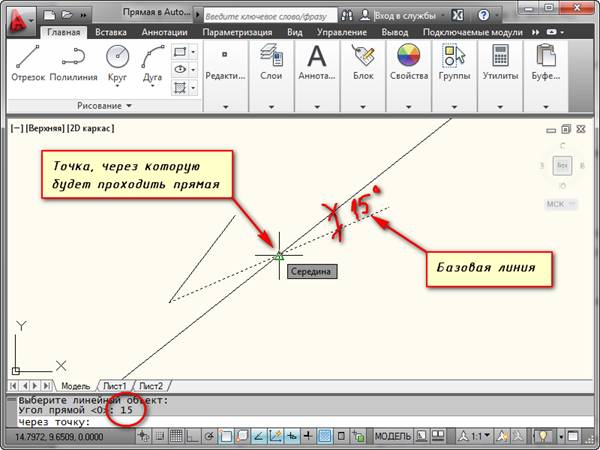Select the ellipse draw tool icon
Viewport: 600px width, 450px height.
pos(180,70)
